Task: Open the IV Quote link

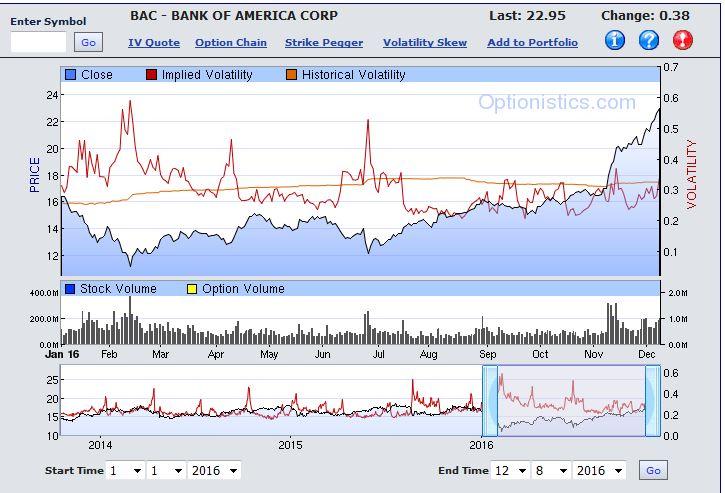Action: (x=154, y=43)
